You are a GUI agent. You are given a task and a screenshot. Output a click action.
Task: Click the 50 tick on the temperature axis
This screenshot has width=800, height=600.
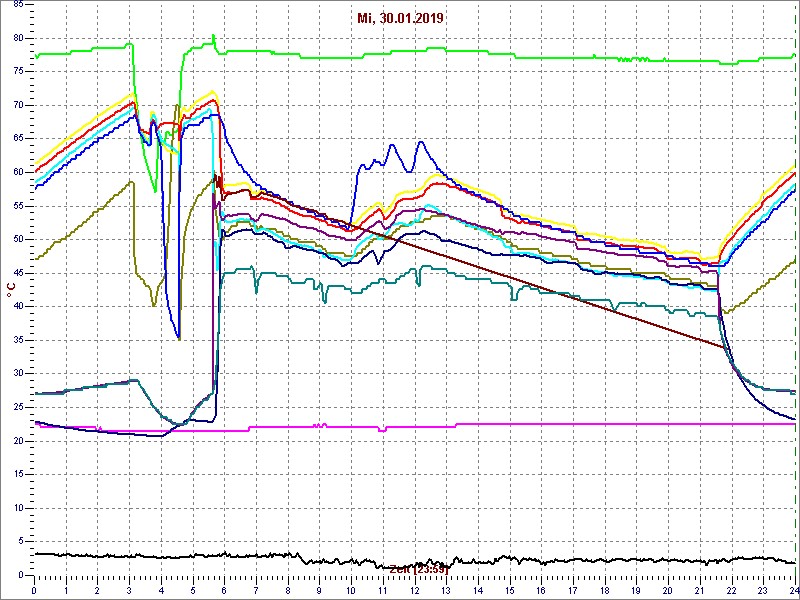click(17, 239)
